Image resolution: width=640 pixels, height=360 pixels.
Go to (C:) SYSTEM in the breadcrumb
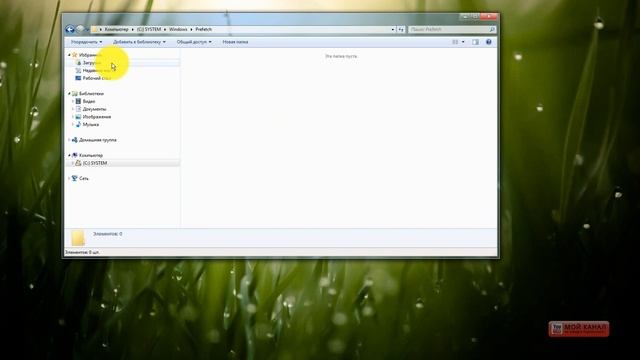tap(149, 29)
